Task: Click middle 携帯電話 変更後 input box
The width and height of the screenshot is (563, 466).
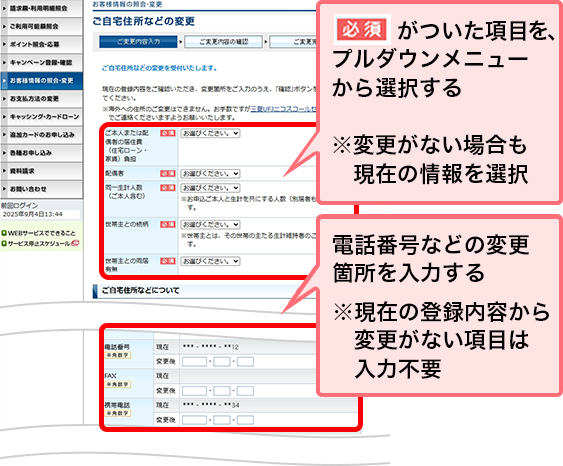Action: click(x=222, y=420)
